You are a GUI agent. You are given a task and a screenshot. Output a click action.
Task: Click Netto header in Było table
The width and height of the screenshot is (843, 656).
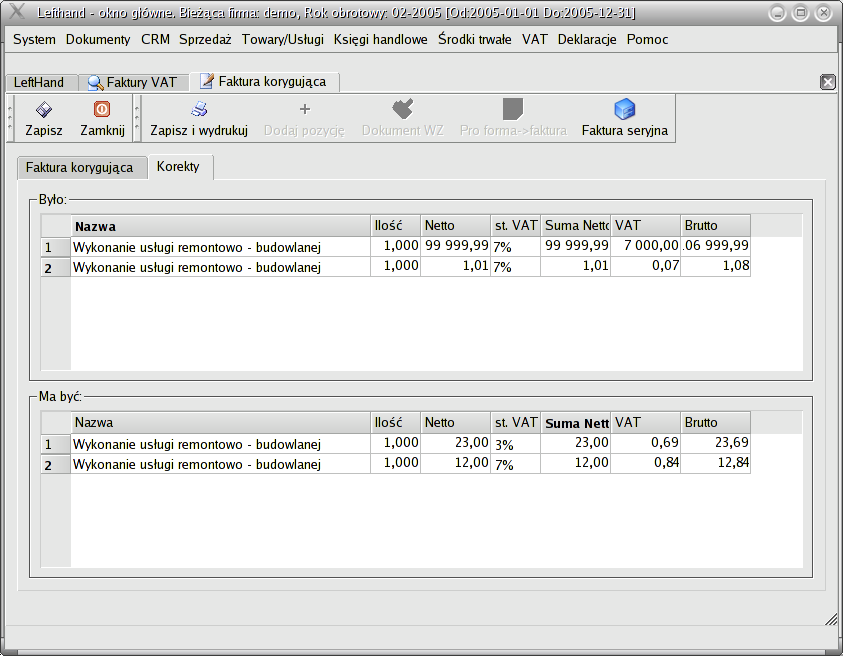pyautogui.click(x=455, y=226)
